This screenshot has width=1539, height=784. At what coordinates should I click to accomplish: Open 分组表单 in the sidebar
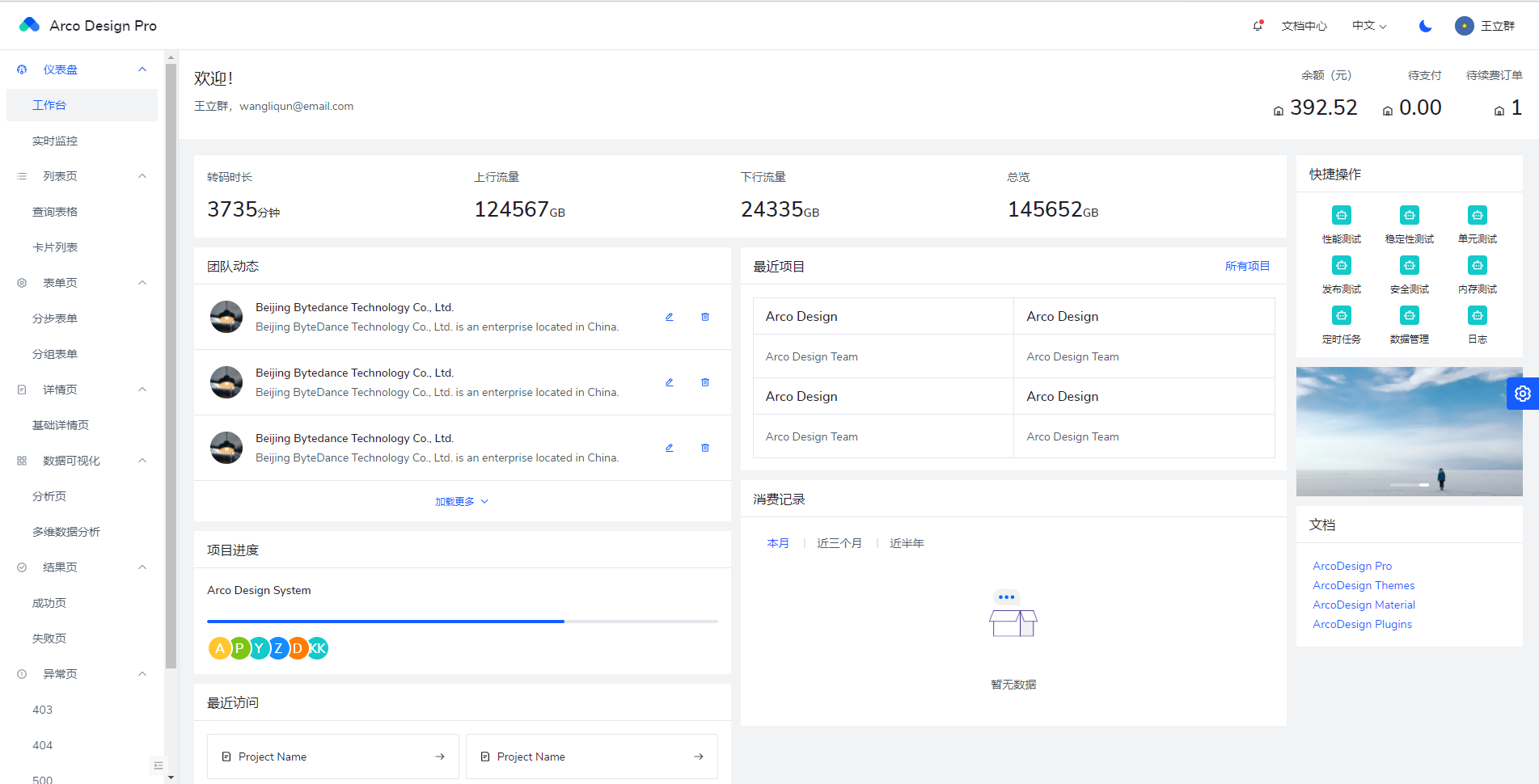tap(82, 354)
